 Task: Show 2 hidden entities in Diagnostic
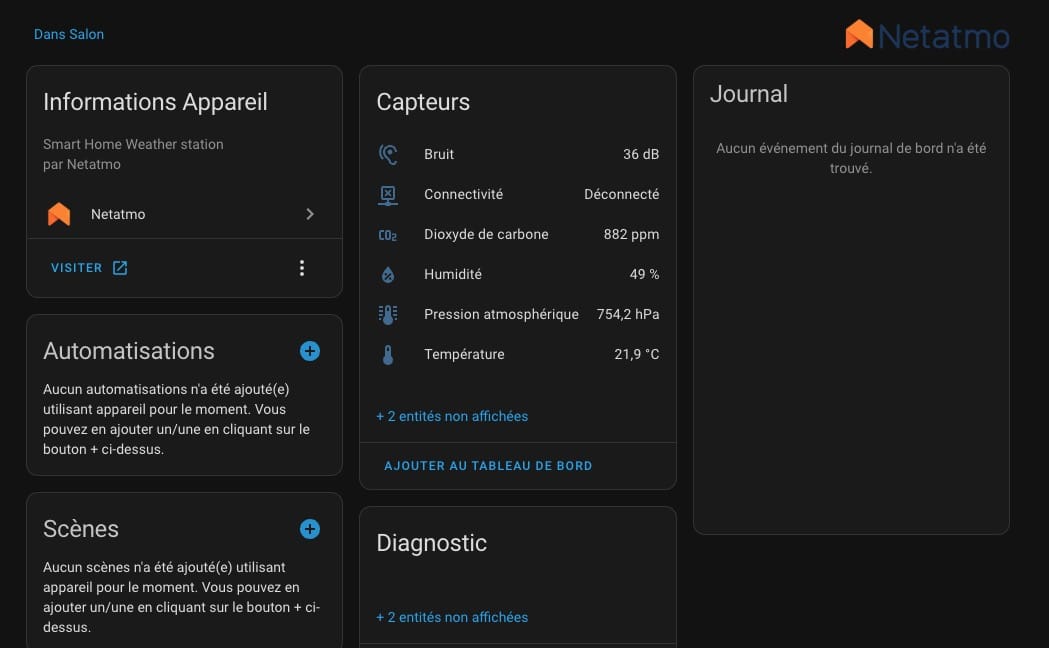coord(452,617)
